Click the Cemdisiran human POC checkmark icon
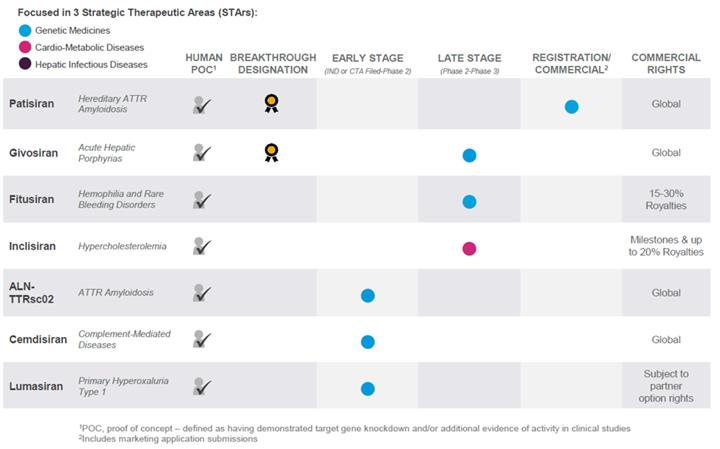720x449 pixels. (x=203, y=339)
